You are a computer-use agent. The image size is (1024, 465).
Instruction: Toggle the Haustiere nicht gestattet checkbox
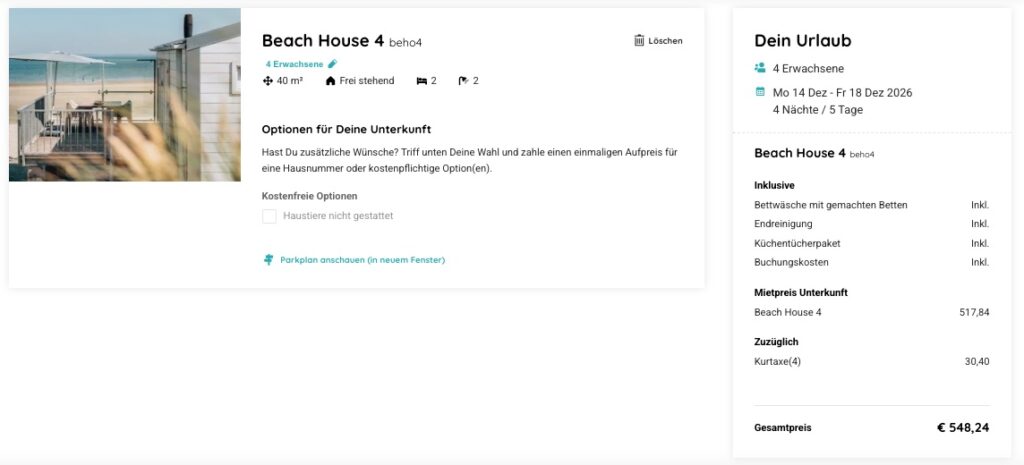point(269,216)
